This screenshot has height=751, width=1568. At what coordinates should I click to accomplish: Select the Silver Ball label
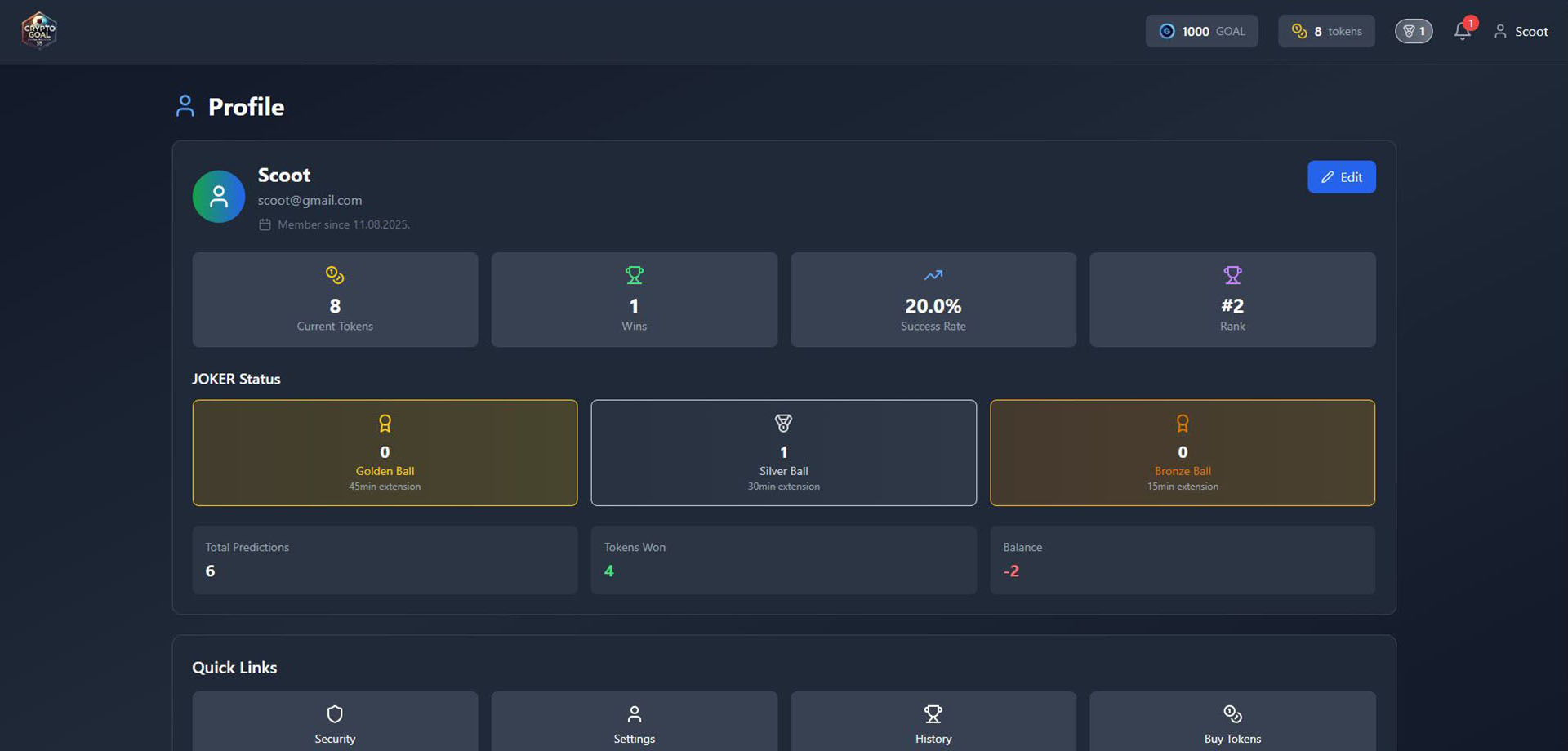[x=783, y=471]
